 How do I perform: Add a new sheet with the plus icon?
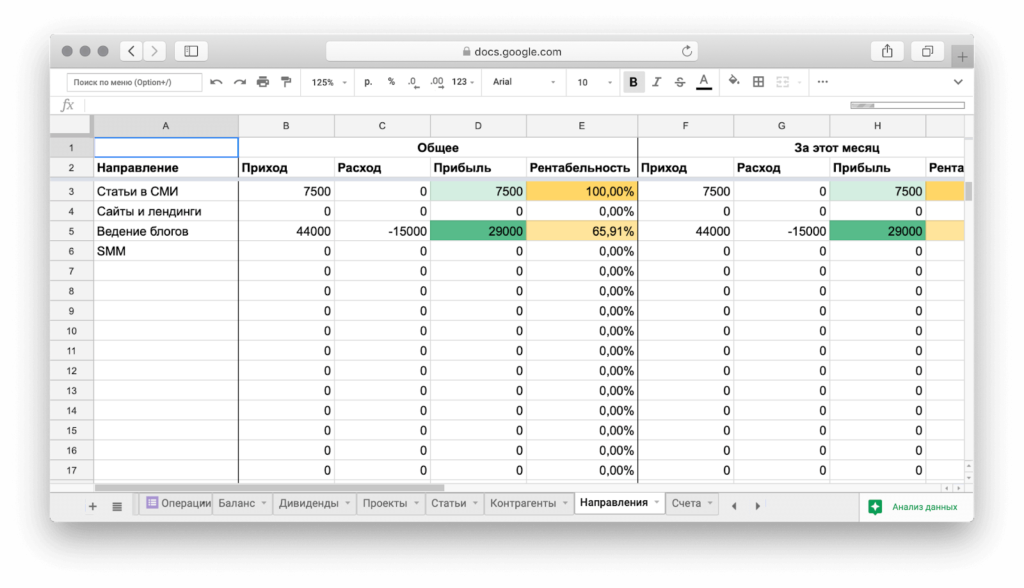click(x=93, y=506)
